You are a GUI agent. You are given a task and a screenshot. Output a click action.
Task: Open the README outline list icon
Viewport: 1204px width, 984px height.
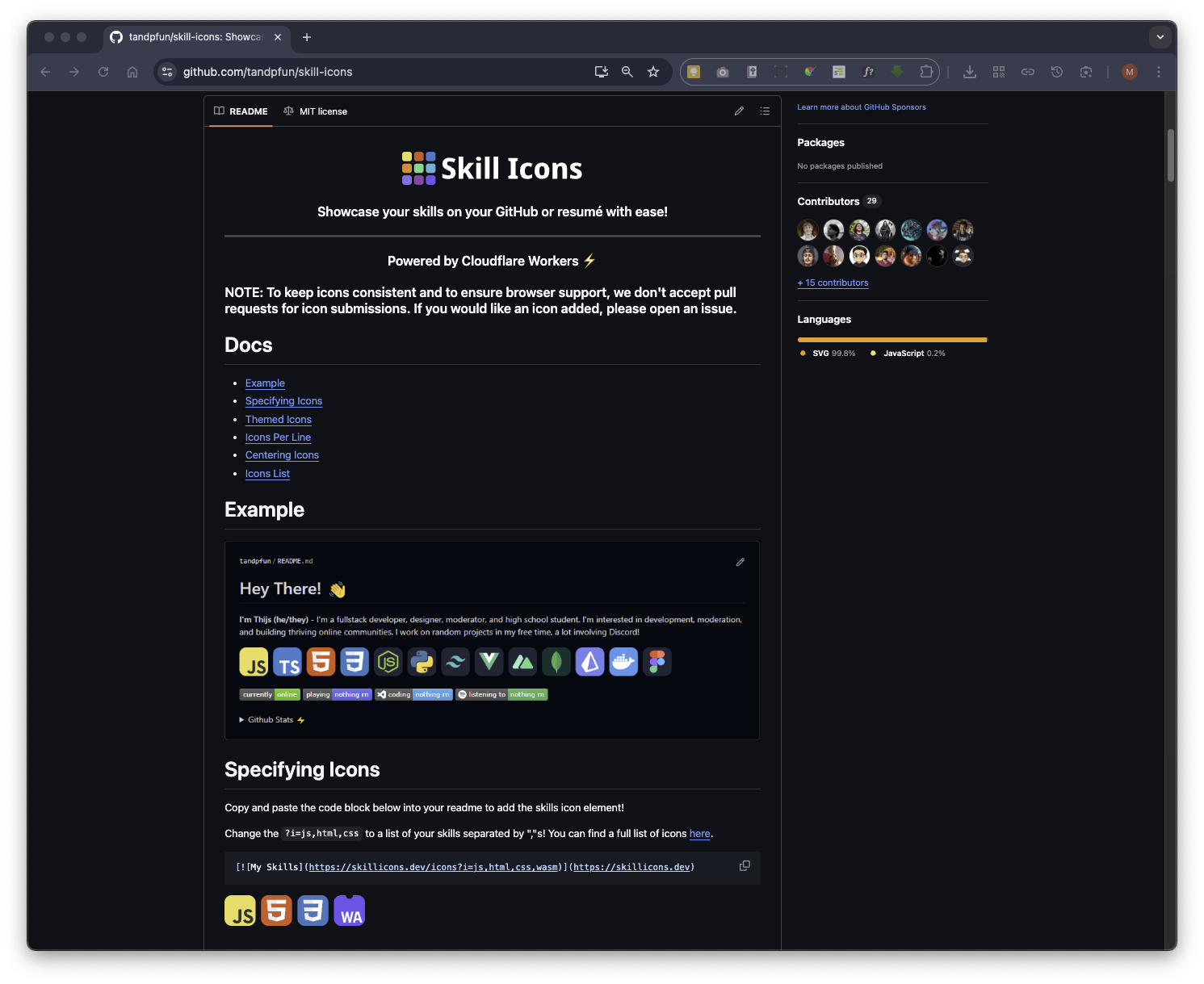pyautogui.click(x=765, y=111)
